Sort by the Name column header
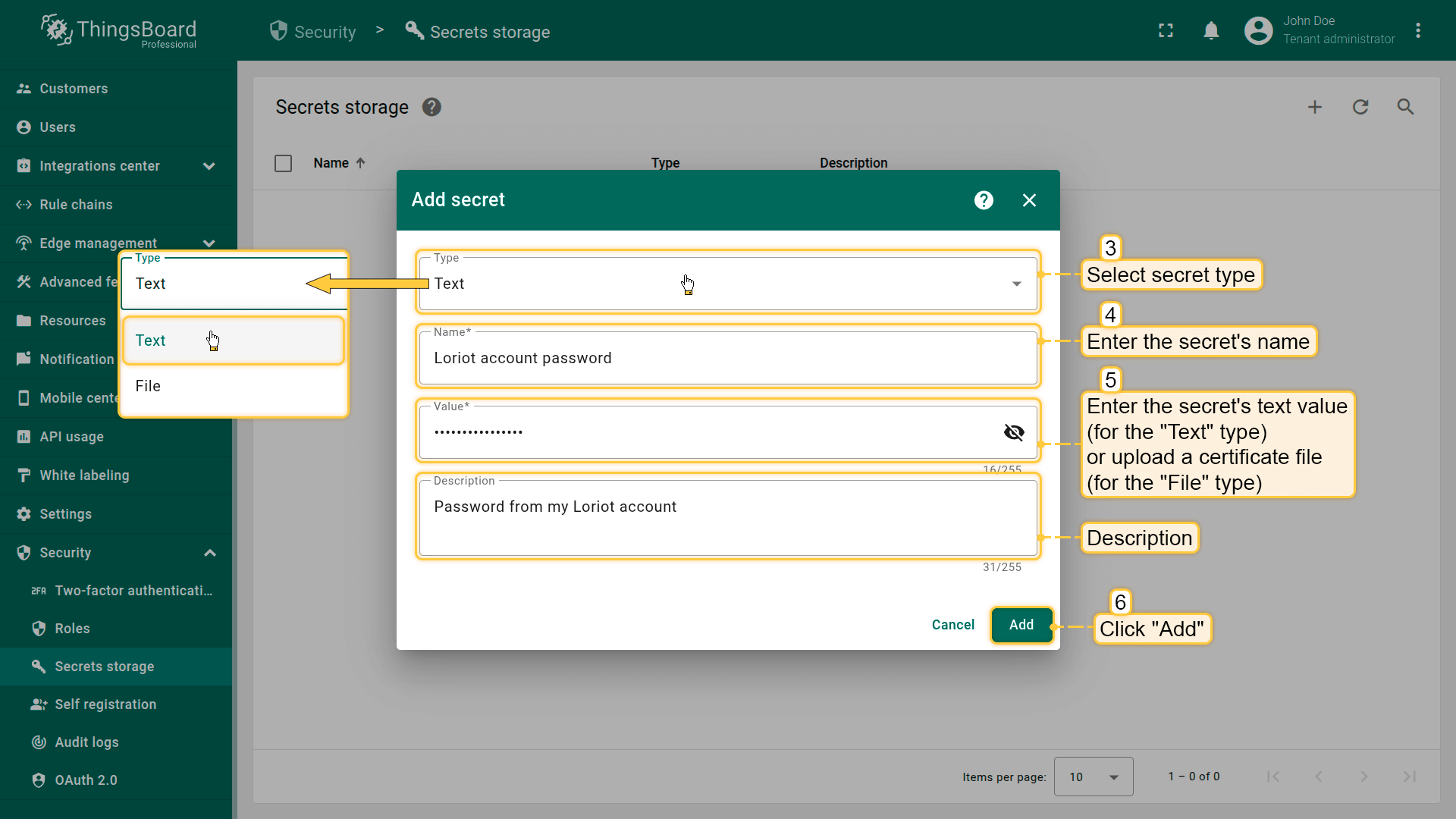1456x819 pixels. [x=331, y=163]
